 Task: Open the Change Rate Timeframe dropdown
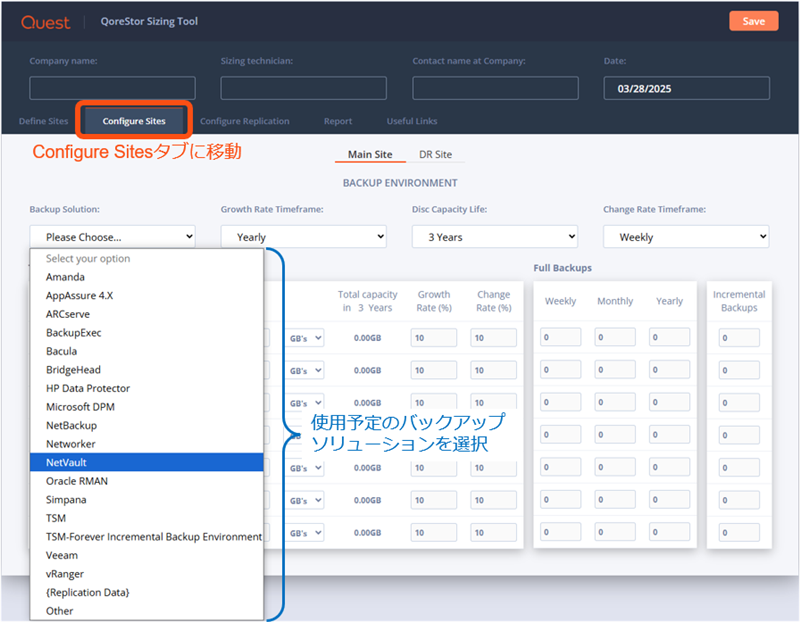coord(686,237)
